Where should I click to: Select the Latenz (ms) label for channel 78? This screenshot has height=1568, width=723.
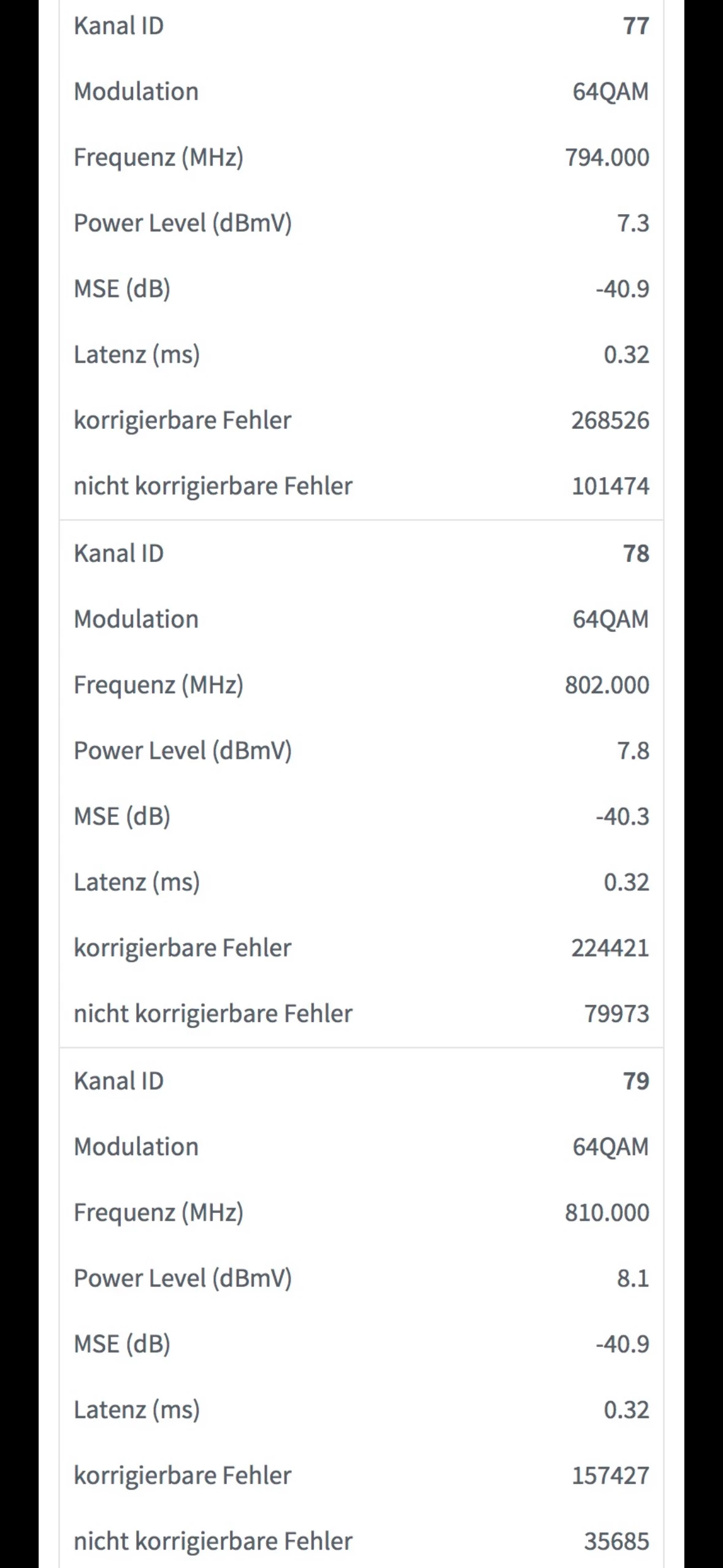(137, 883)
